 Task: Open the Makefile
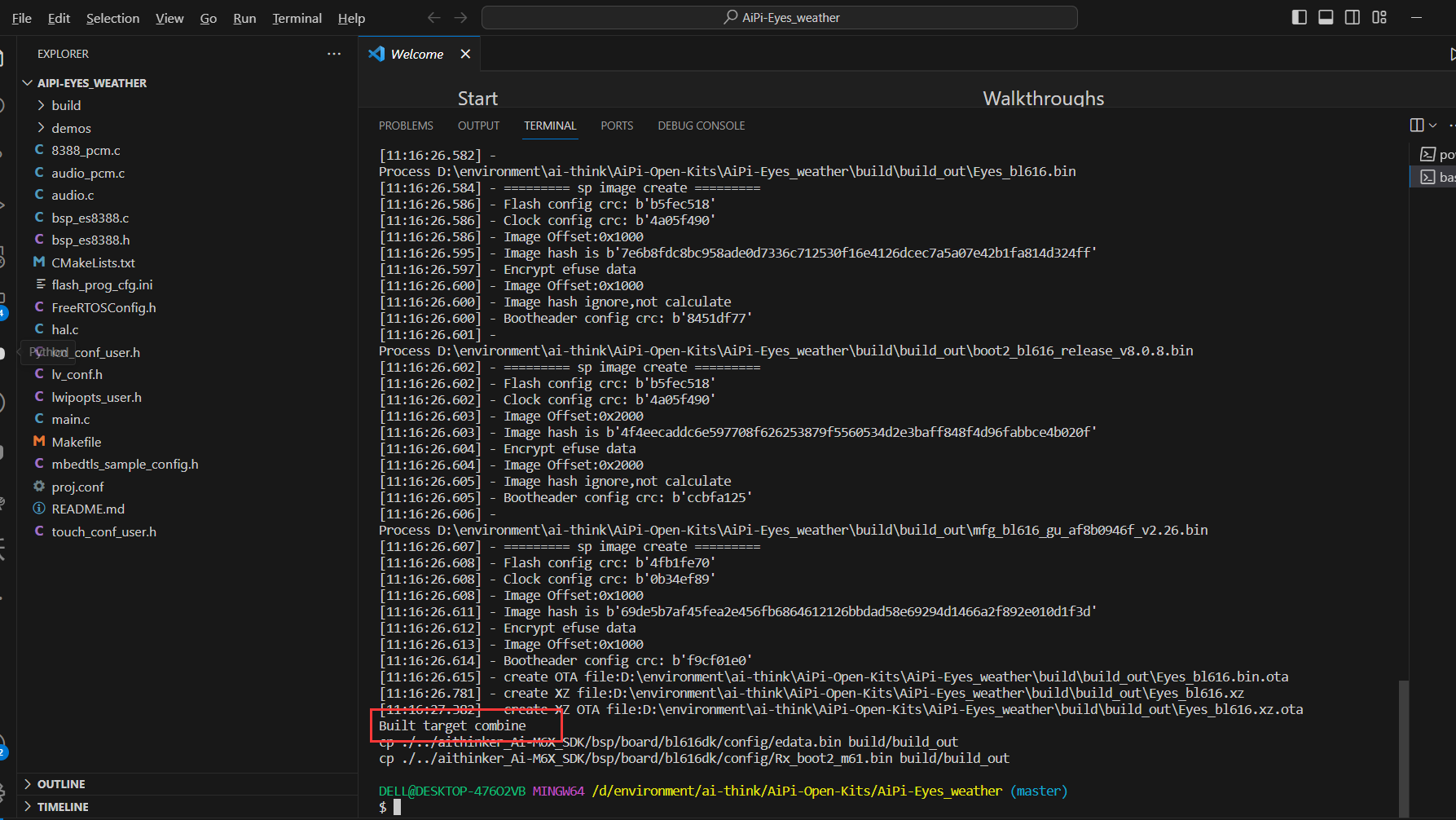187,442
